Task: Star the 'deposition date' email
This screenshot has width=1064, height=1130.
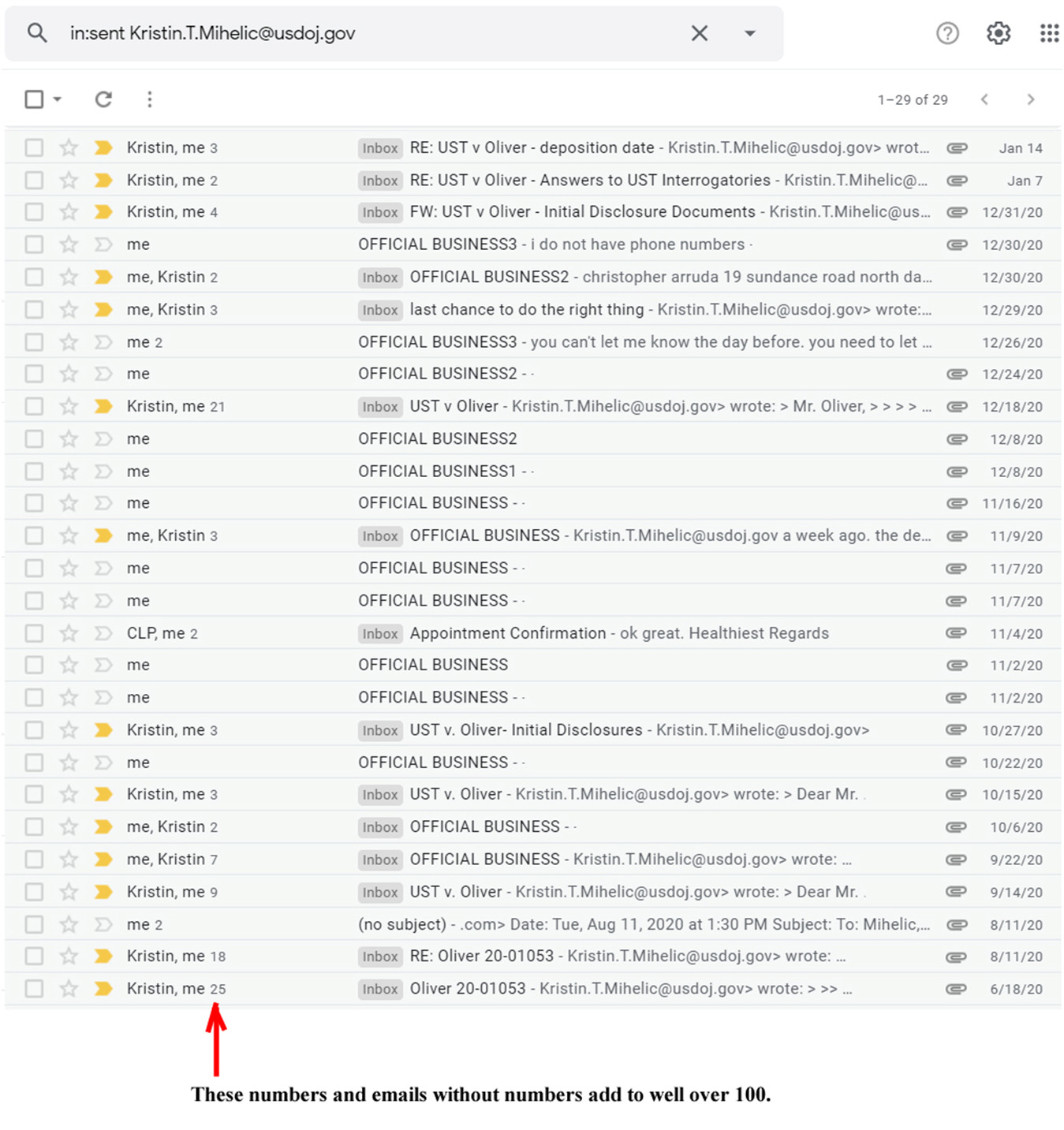Action: (69, 147)
